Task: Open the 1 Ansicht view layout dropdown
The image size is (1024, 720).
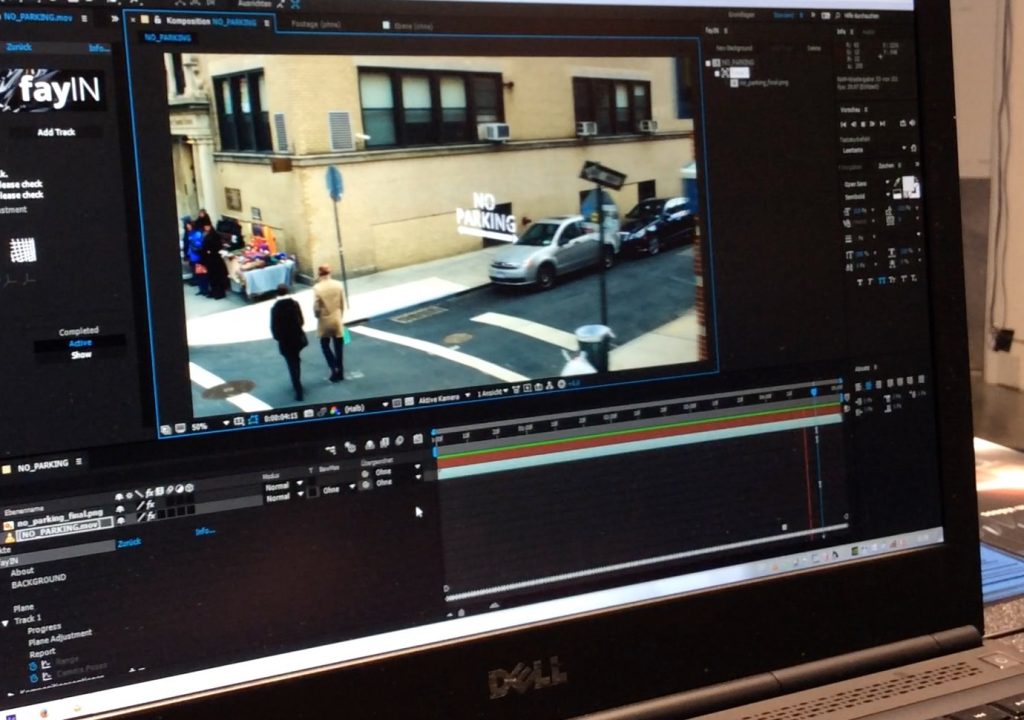Action: pos(492,393)
